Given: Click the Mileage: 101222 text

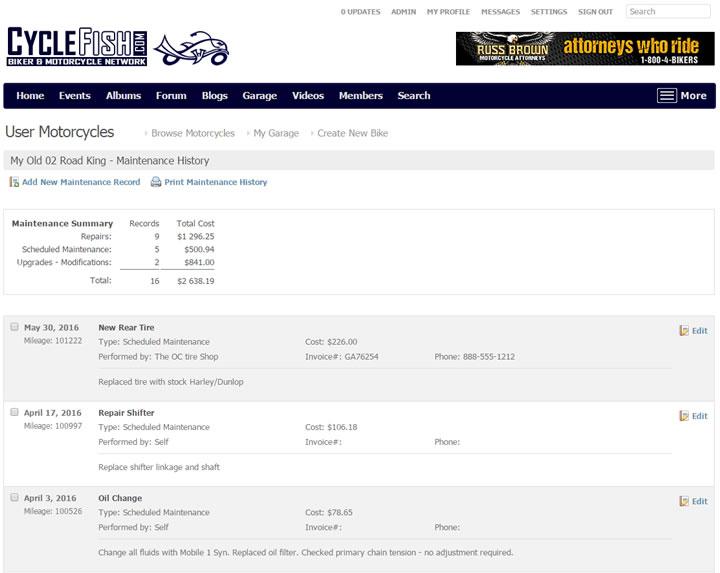Looking at the screenshot, I should click(x=53, y=341).
